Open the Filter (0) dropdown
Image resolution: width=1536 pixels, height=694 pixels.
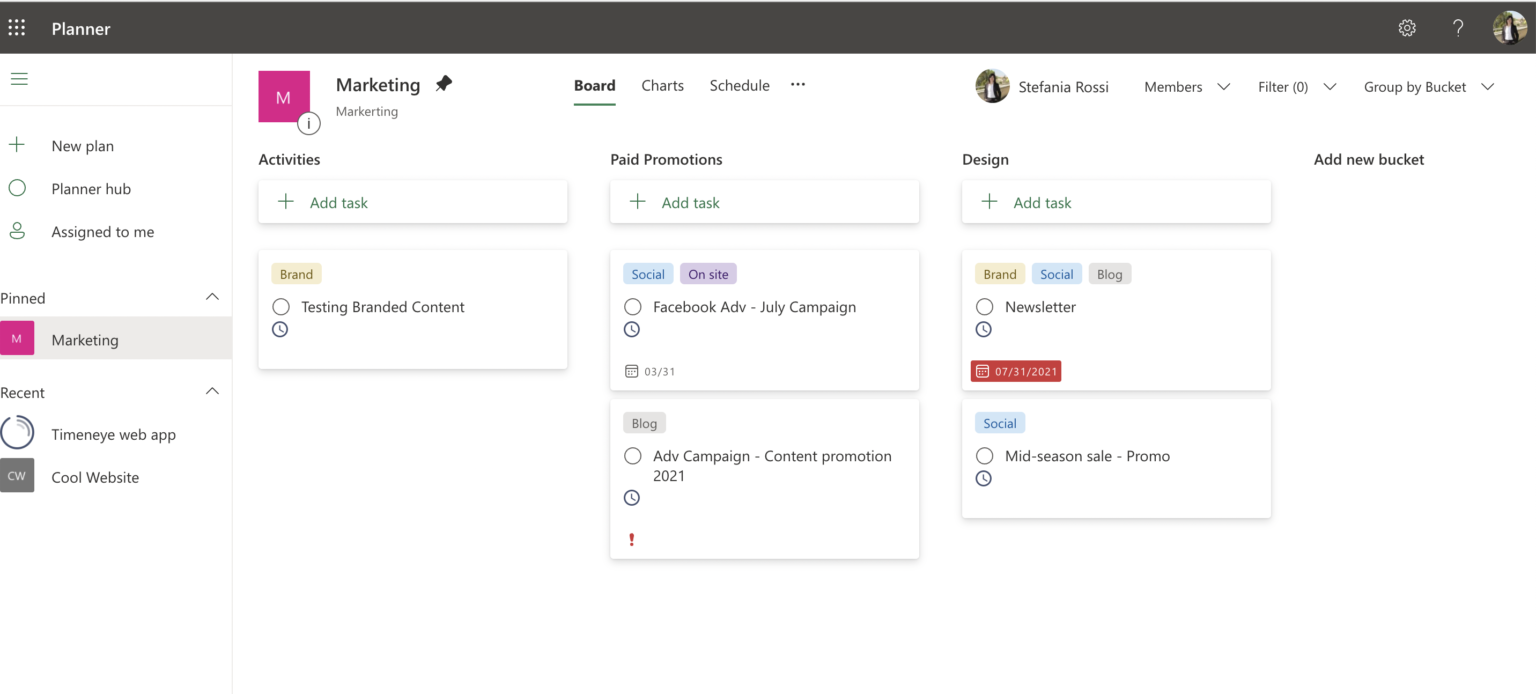[x=1296, y=87]
